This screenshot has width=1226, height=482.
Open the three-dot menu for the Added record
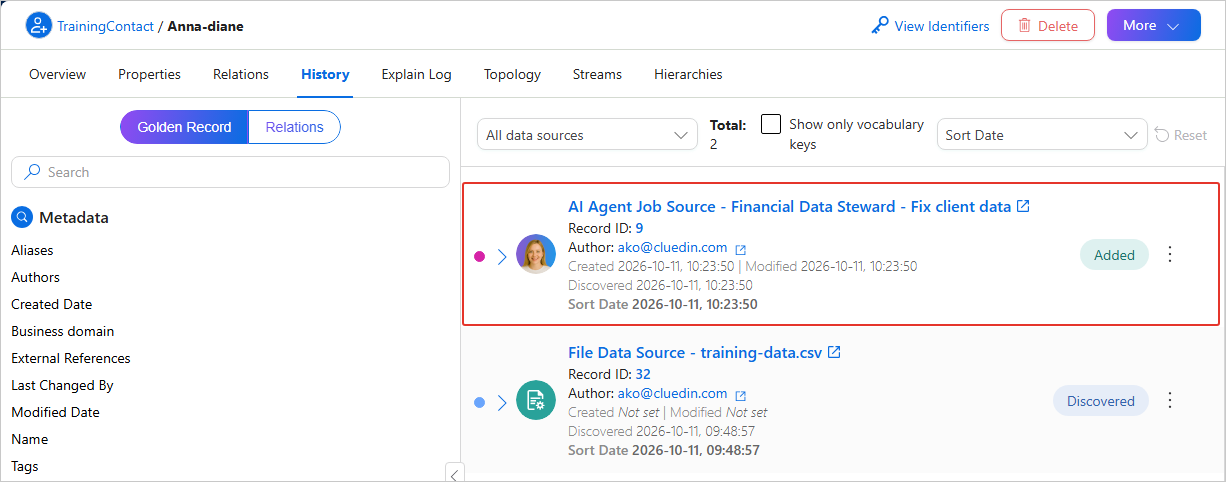click(x=1171, y=254)
